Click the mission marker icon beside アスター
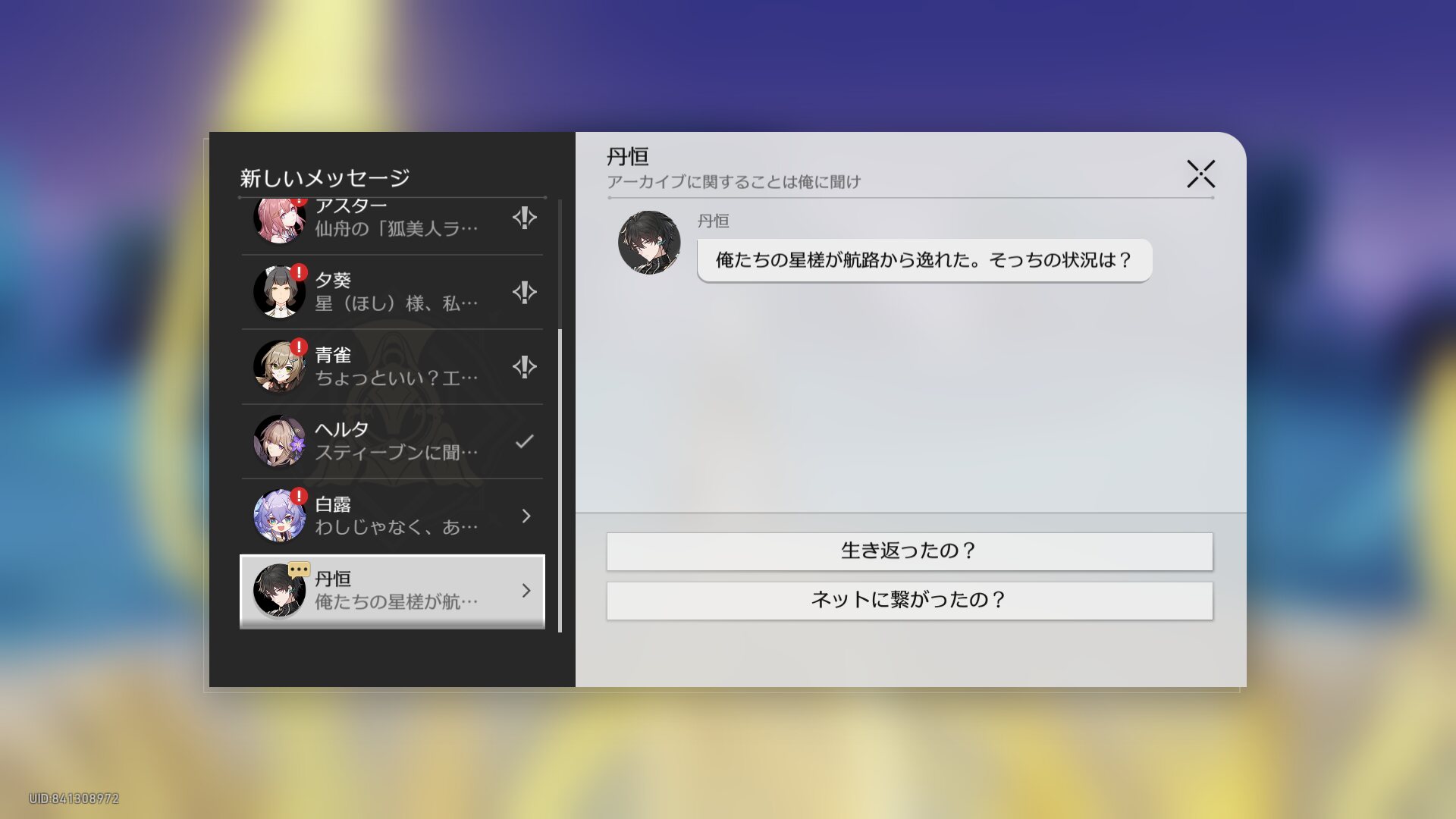Viewport: 1456px width, 819px height. 524,218
